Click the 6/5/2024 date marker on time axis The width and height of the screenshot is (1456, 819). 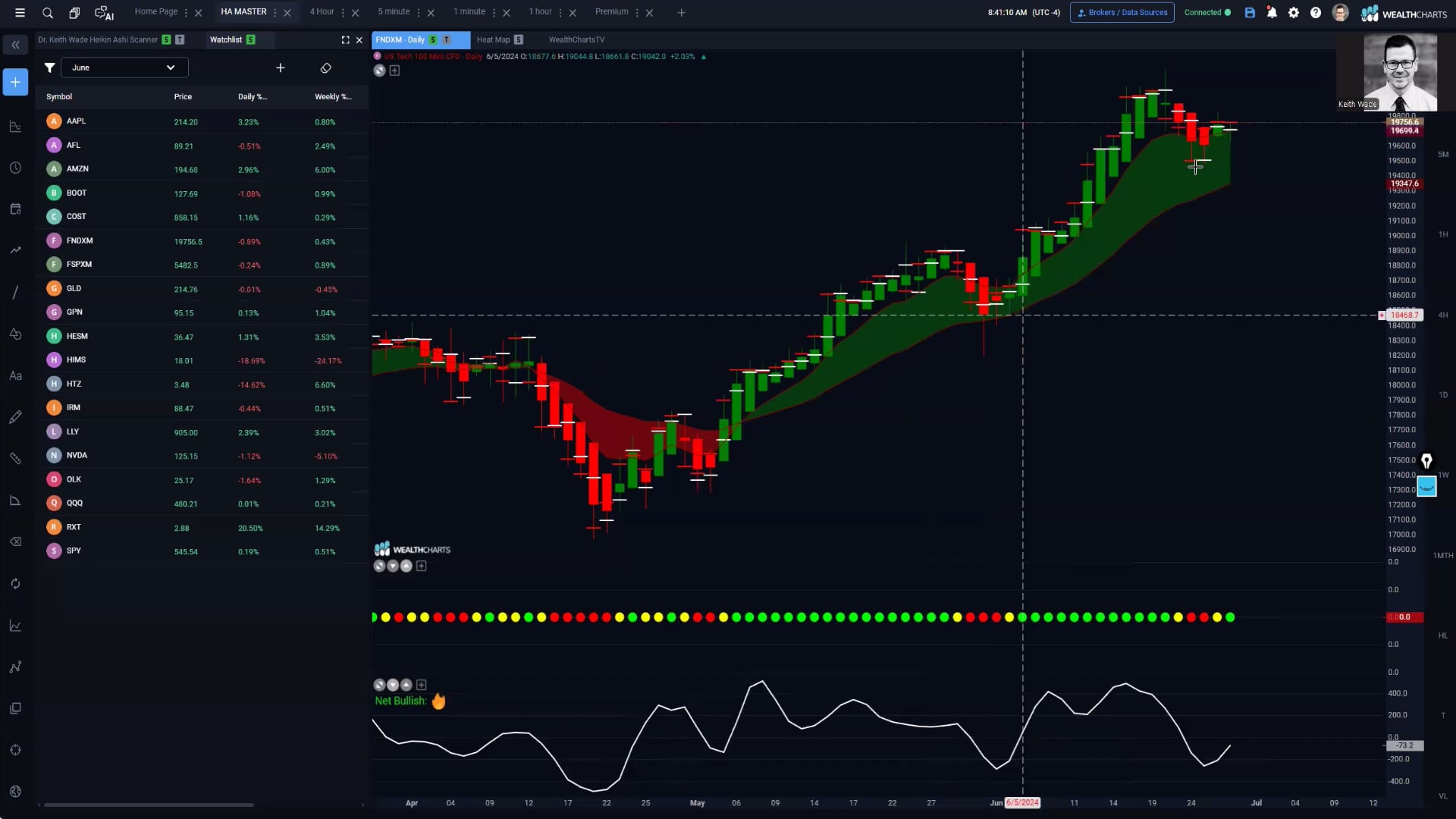click(1022, 803)
